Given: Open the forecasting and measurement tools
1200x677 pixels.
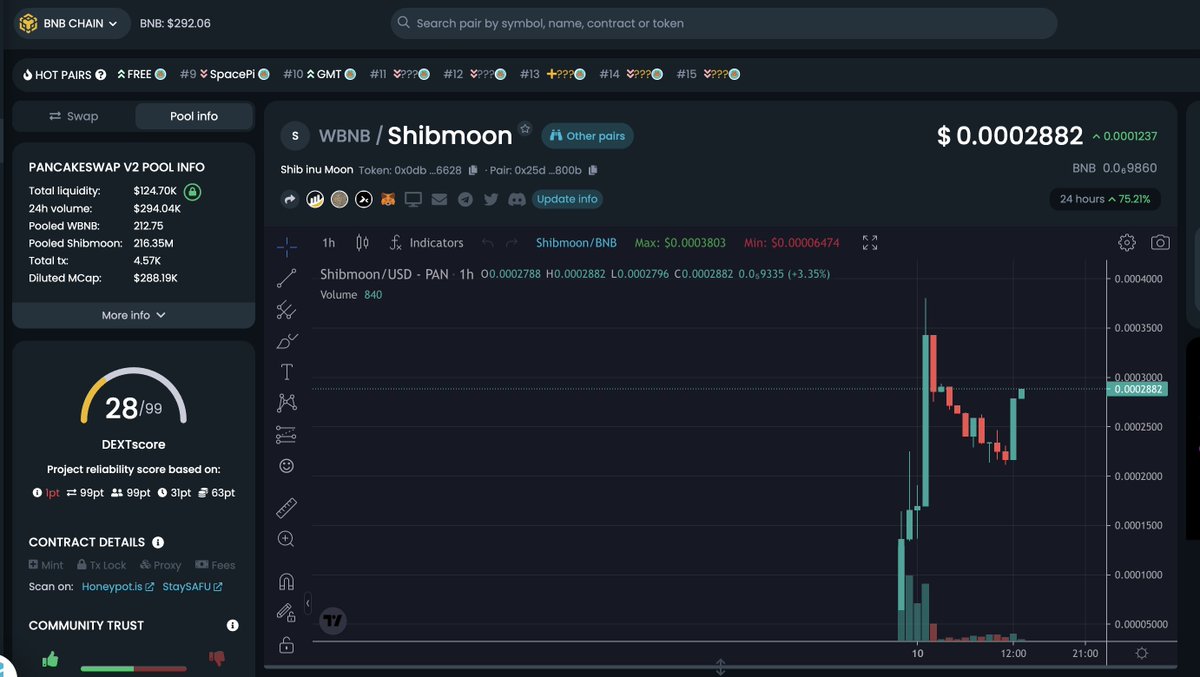Looking at the screenshot, I should [x=286, y=435].
